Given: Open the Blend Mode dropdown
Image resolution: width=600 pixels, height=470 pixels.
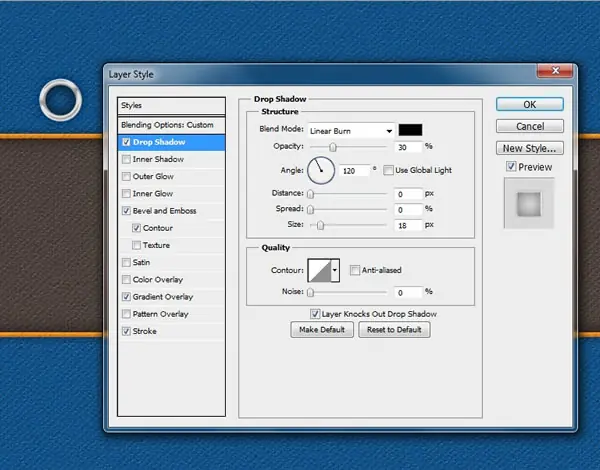Looking at the screenshot, I should 351,131.
